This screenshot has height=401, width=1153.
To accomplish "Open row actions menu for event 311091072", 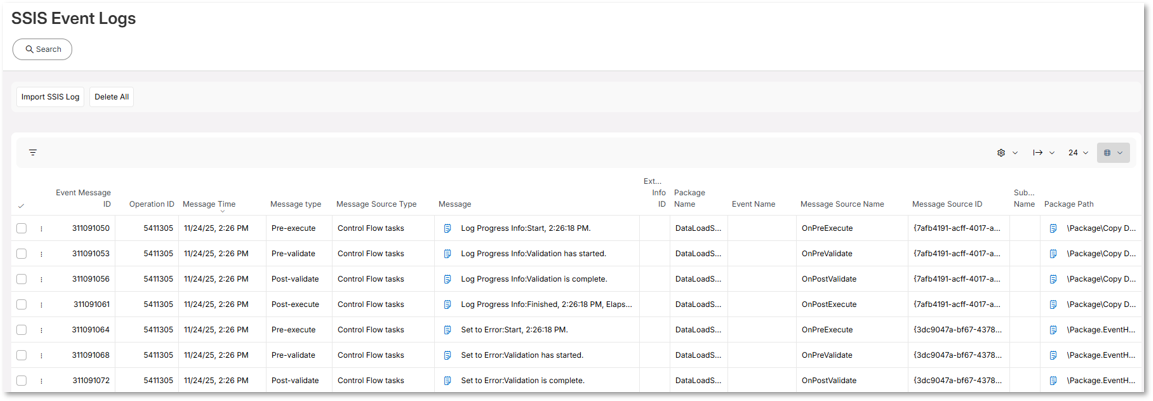I will point(41,381).
